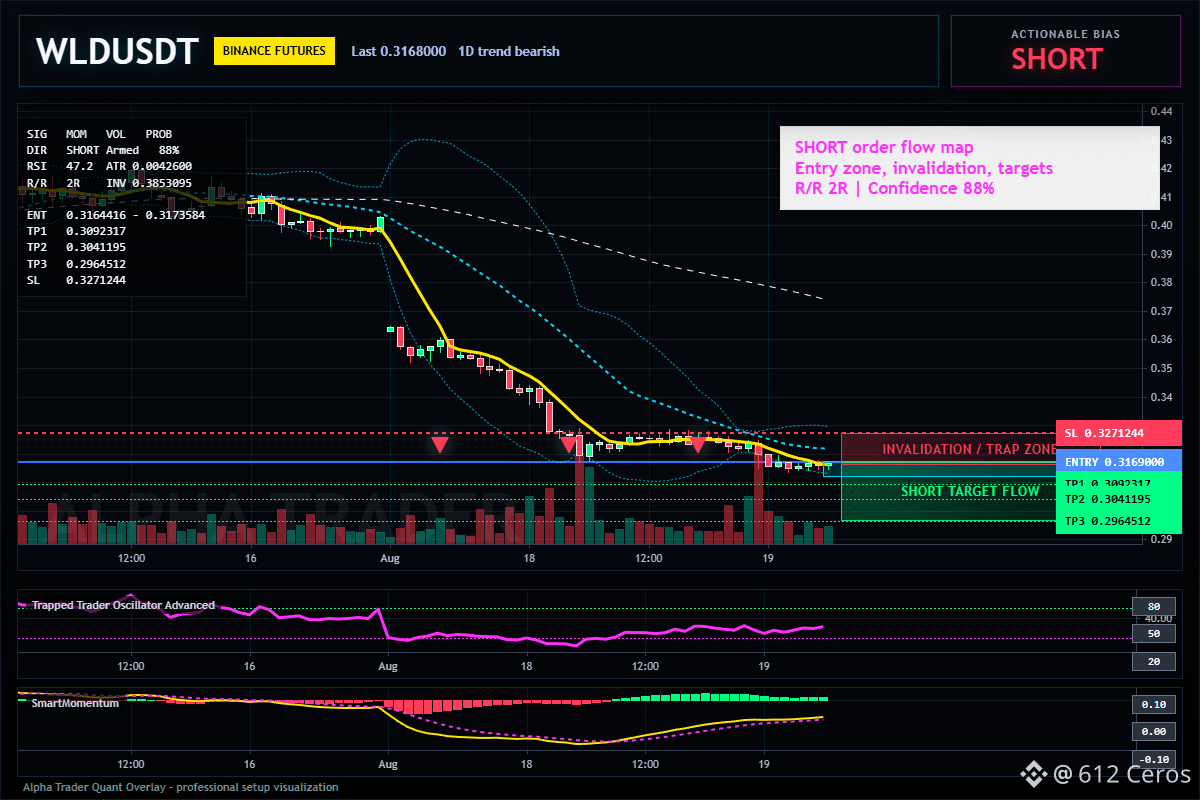Click the 50 level on oscillator axis
The image size is (1200, 800).
(1153, 634)
